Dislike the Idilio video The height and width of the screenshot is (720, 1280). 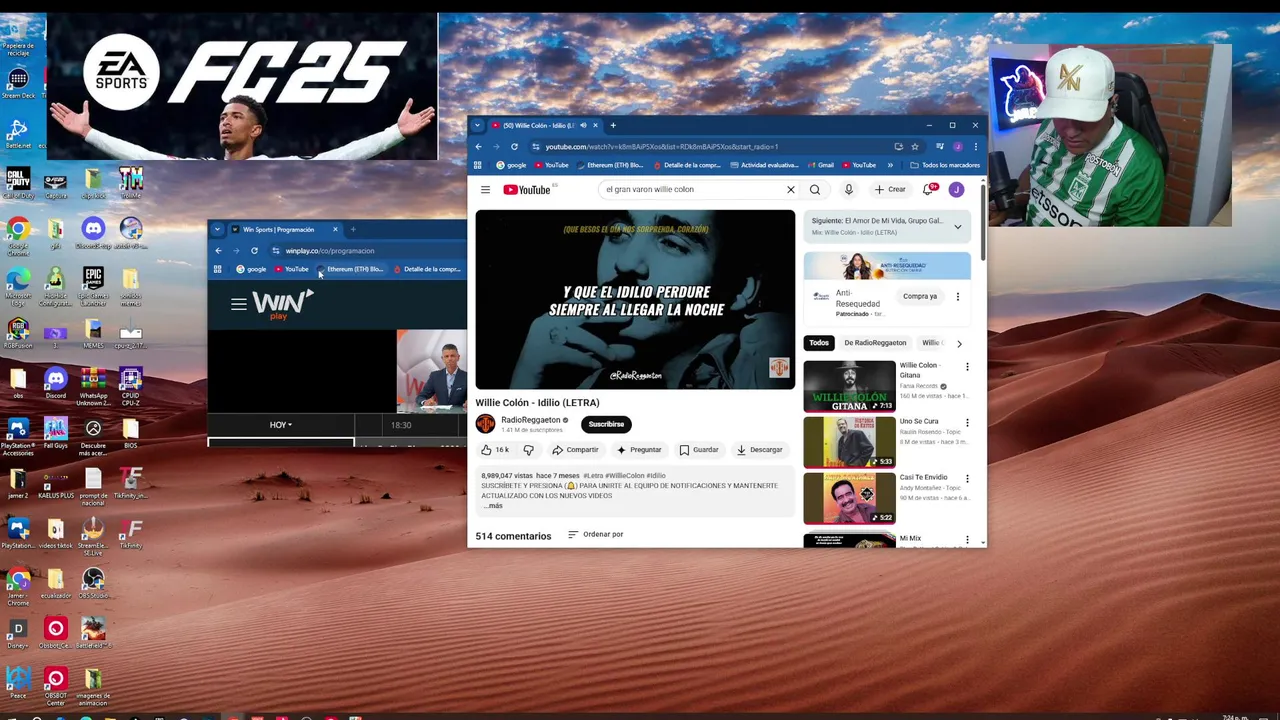point(529,450)
